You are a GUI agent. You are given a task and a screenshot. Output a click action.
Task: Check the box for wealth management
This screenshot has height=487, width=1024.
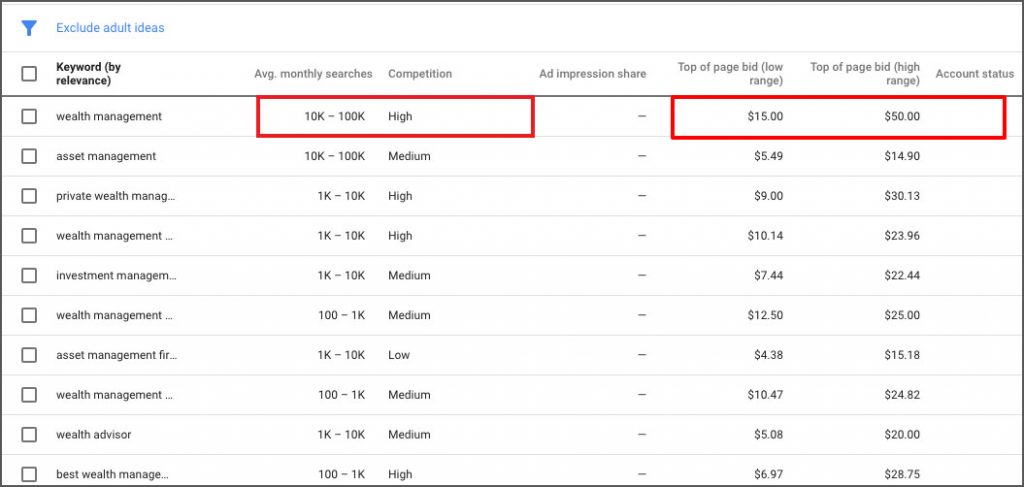[x=29, y=116]
